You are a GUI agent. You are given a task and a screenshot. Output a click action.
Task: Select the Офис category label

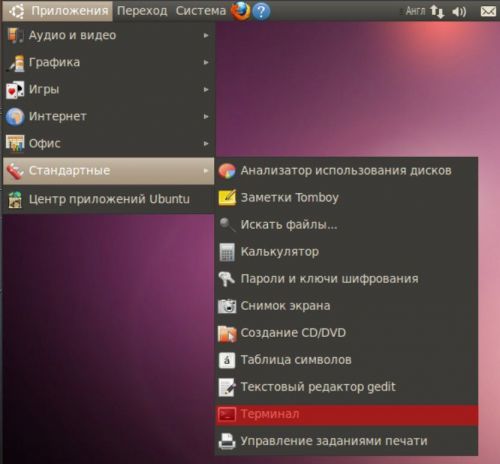(x=45, y=144)
